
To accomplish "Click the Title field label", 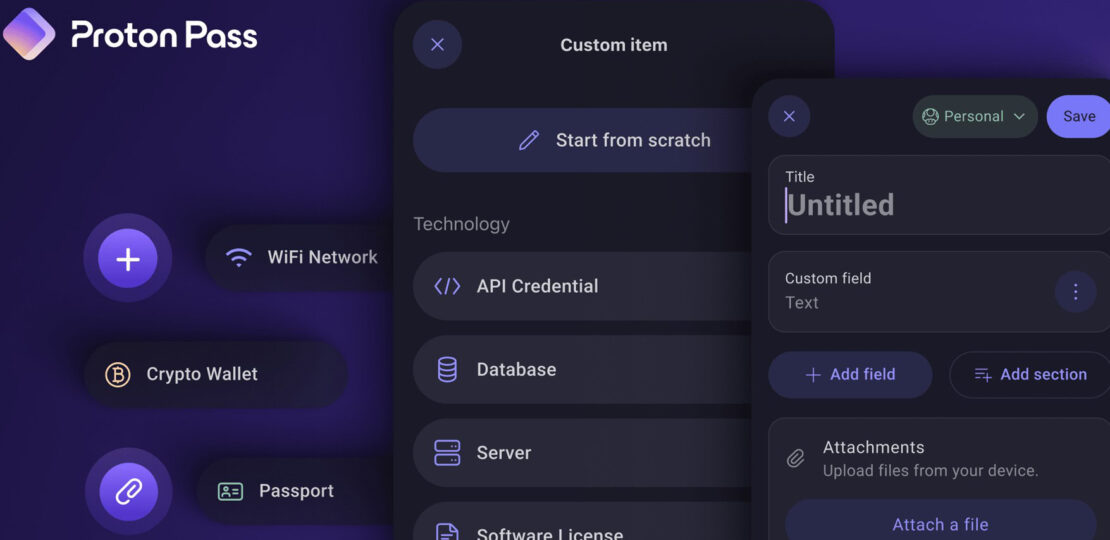I will (800, 177).
